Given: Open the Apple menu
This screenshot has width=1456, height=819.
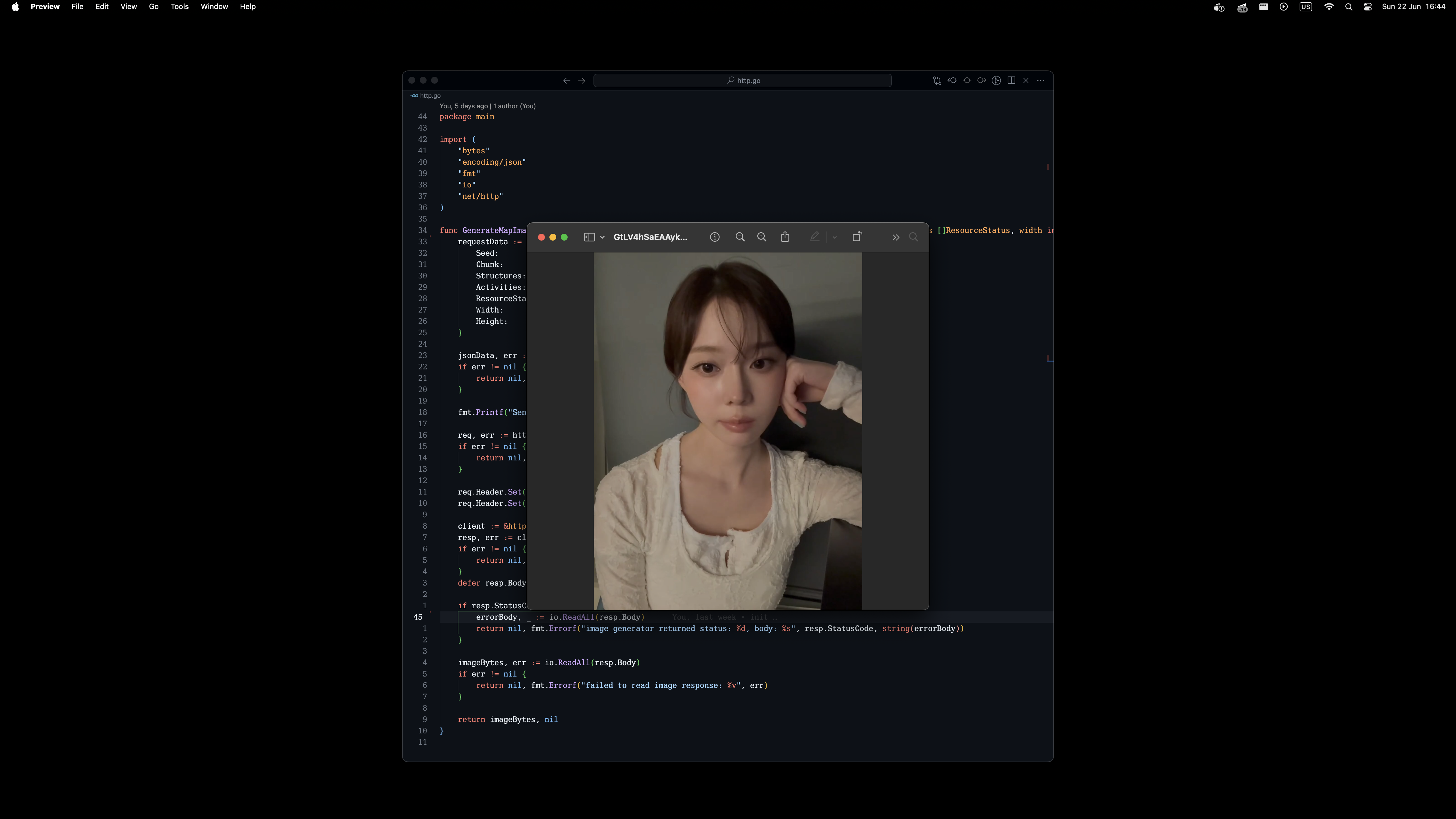Looking at the screenshot, I should 15,7.
